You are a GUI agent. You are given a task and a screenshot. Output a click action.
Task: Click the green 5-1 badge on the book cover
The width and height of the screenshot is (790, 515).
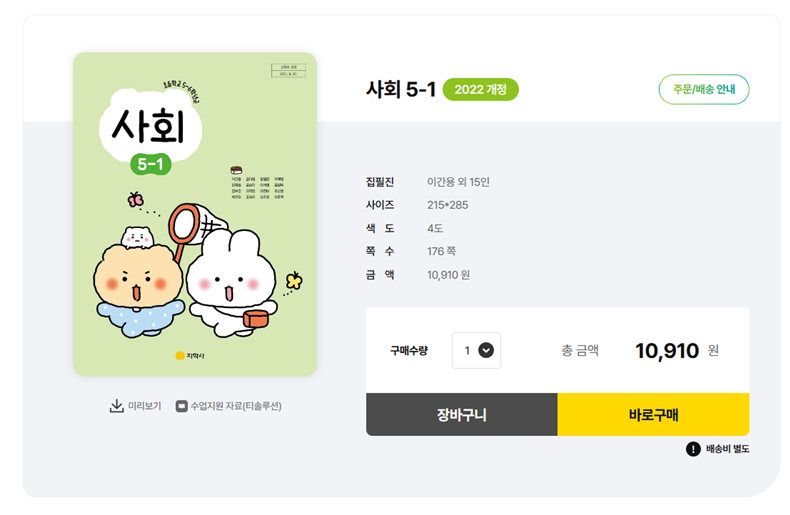coord(151,164)
